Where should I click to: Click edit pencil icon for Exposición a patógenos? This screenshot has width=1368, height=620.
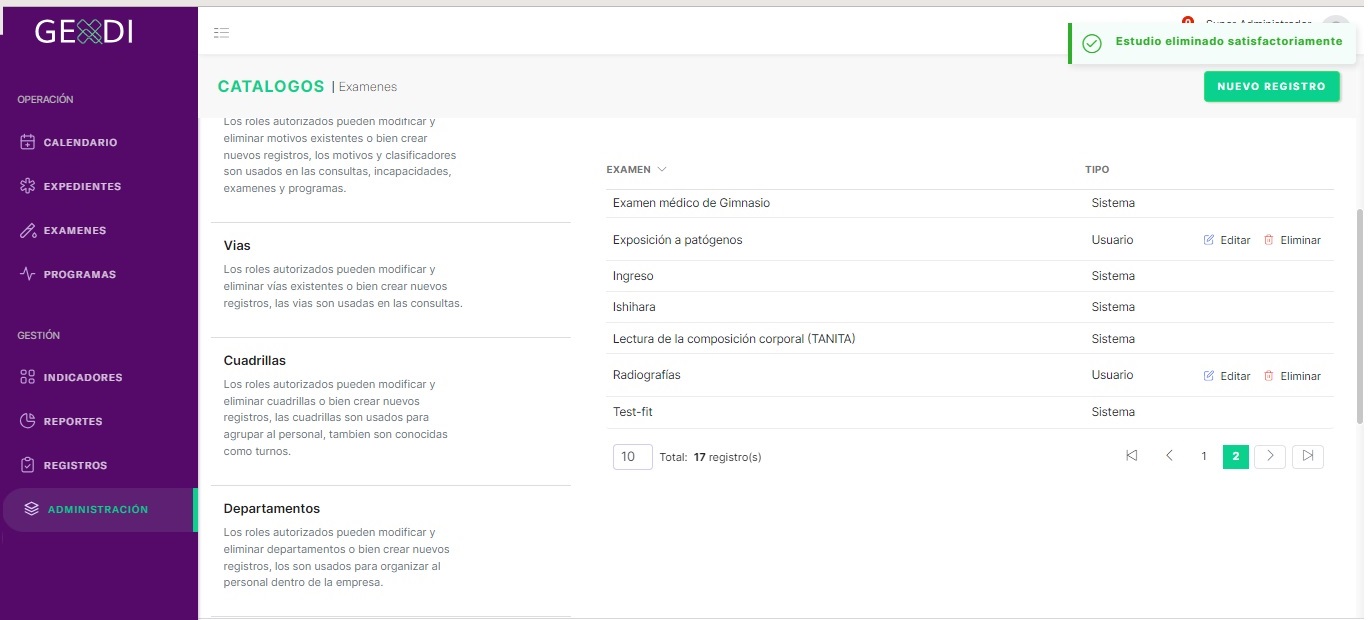[x=1209, y=240]
